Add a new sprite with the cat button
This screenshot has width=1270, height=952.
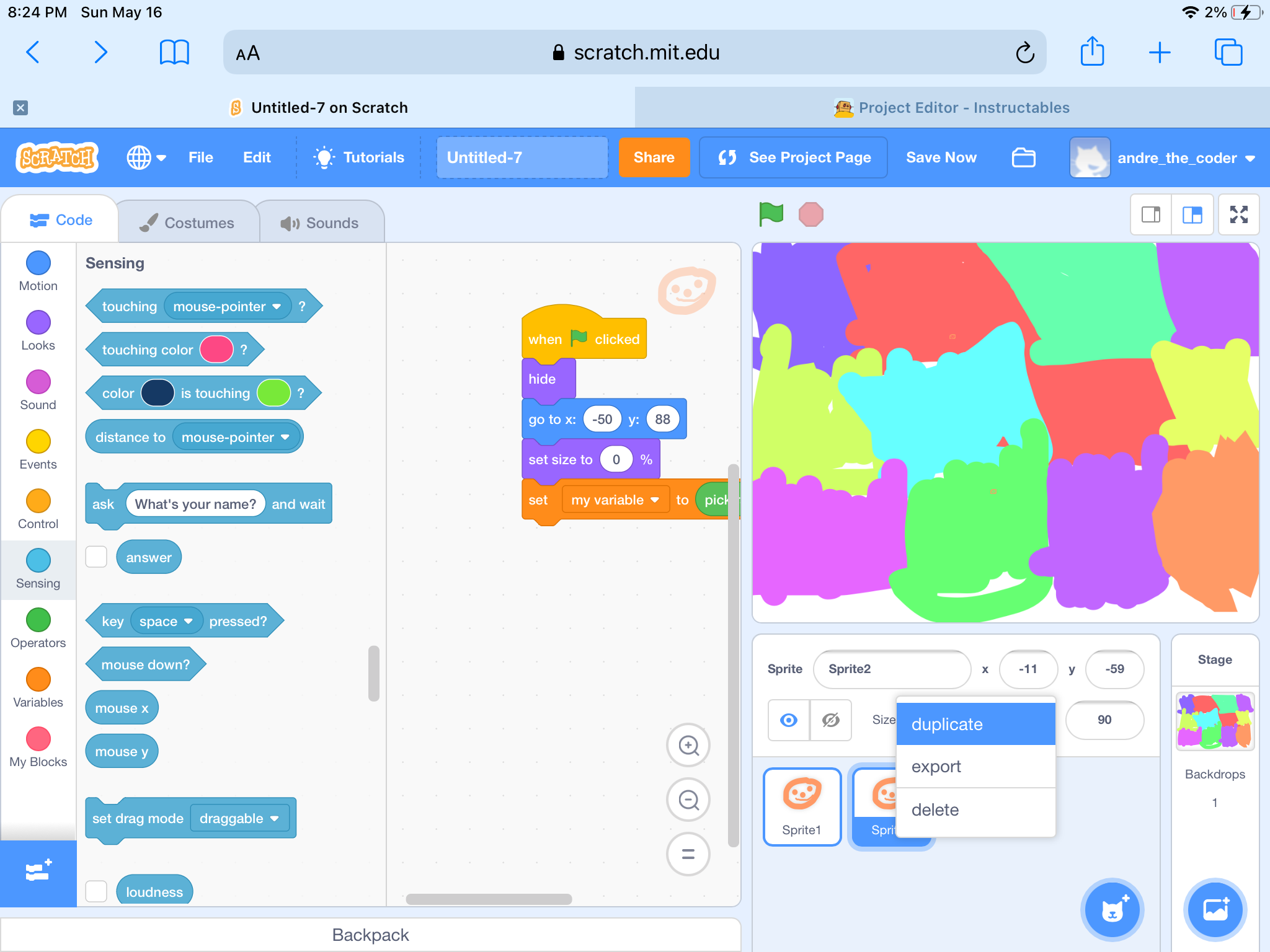pyautogui.click(x=1112, y=909)
